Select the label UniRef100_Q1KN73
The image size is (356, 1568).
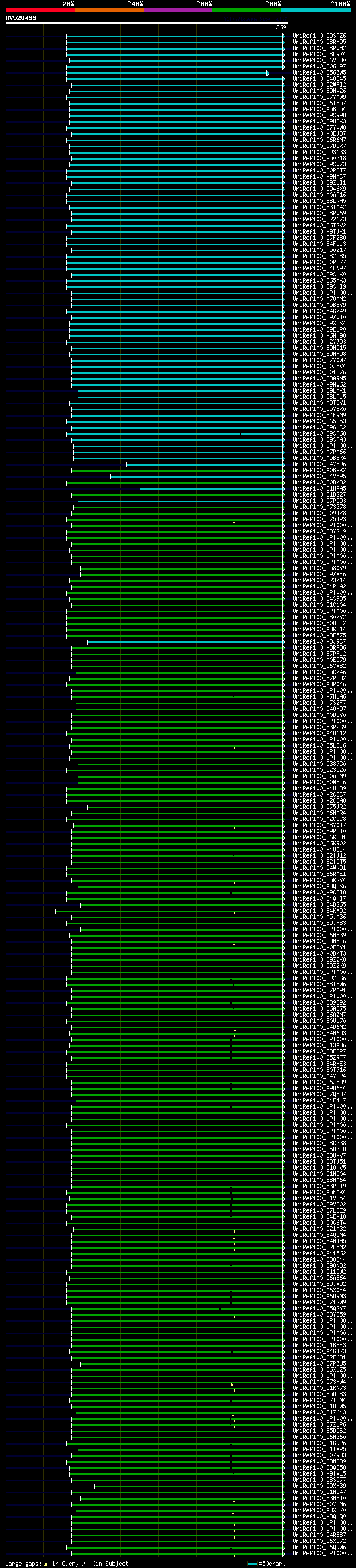319,1388
